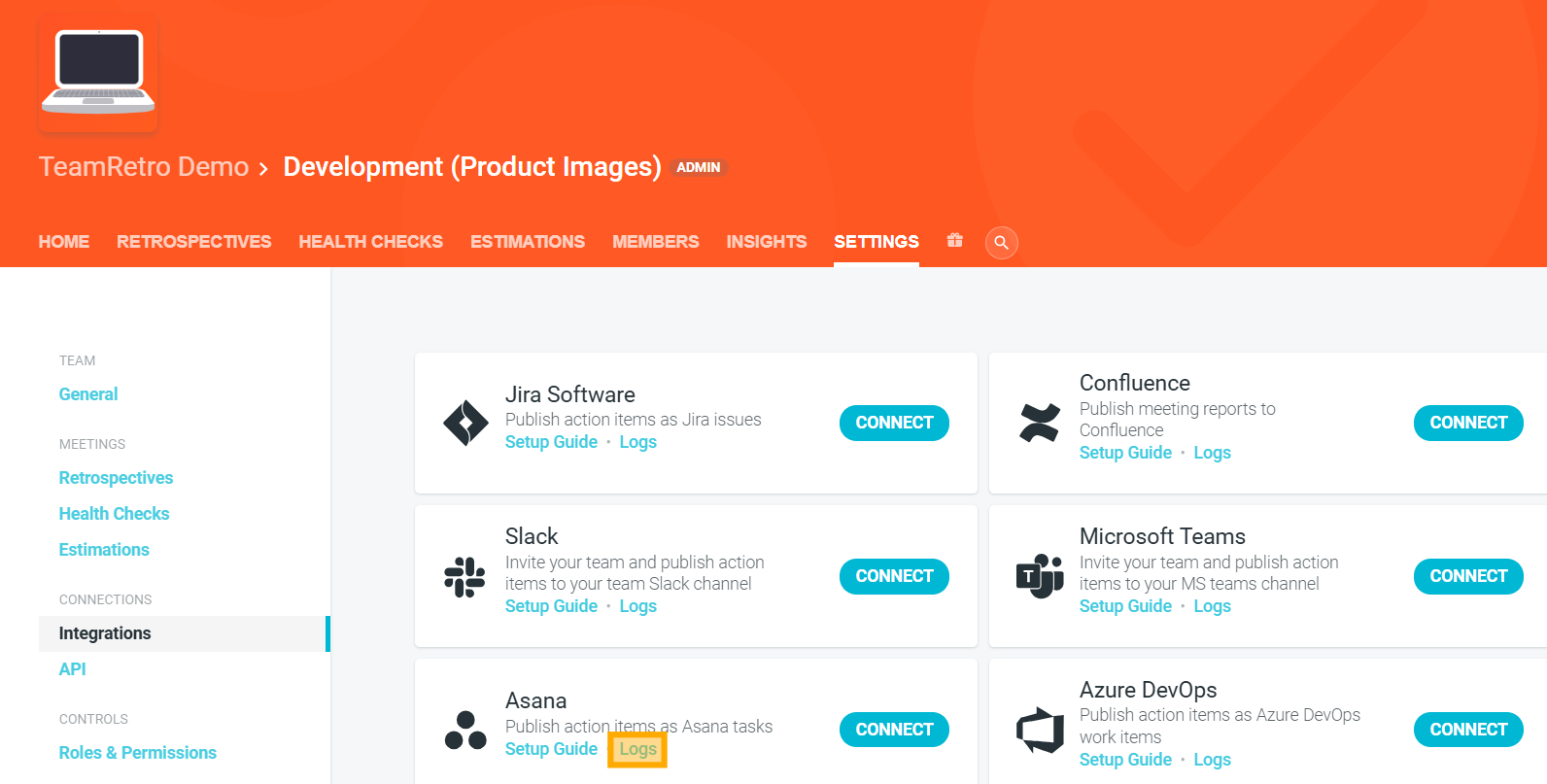Select the Settings tab
The width and height of the screenshot is (1547, 784).
(x=877, y=242)
